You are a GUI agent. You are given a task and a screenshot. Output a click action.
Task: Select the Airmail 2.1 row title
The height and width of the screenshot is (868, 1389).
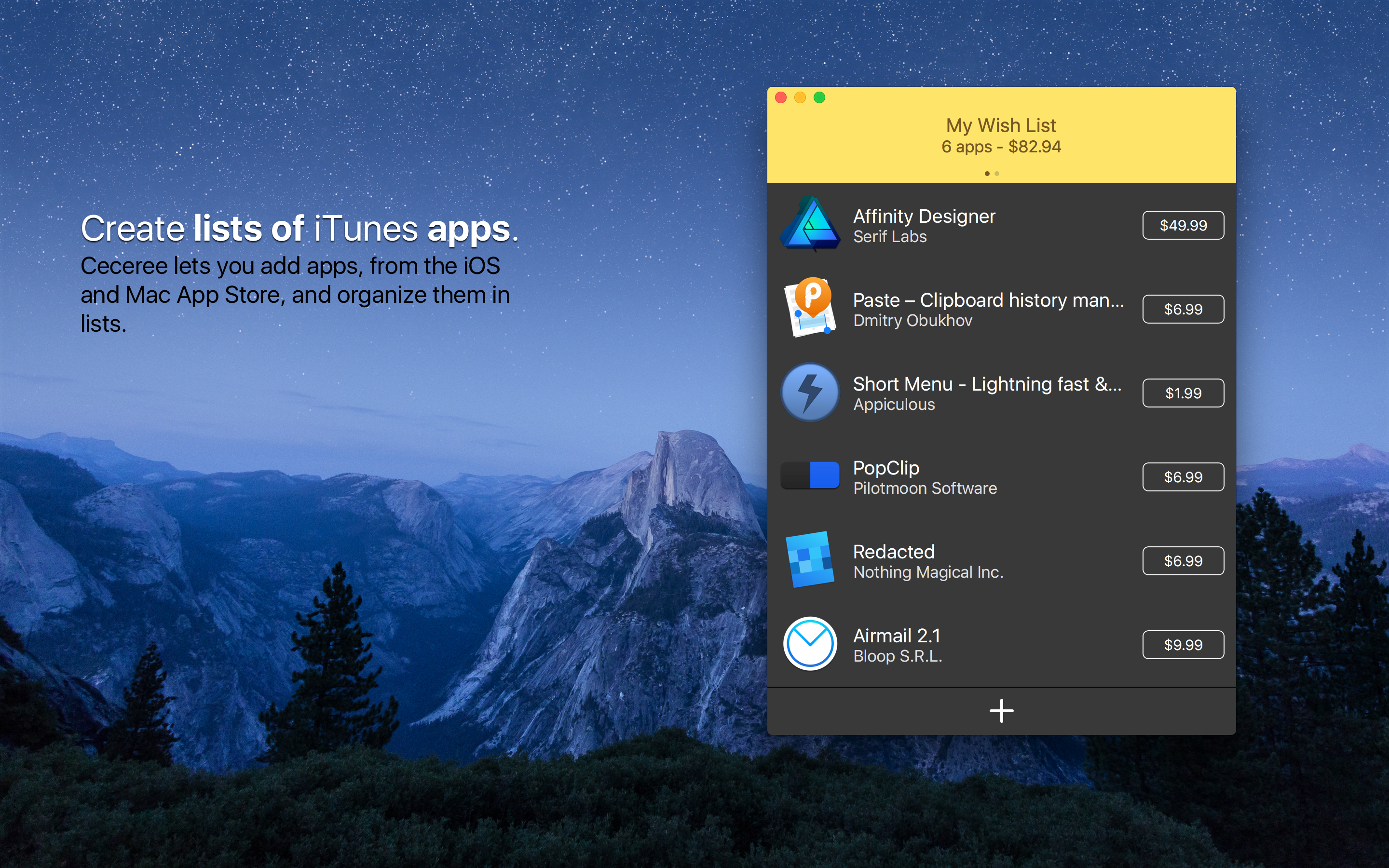897,636
